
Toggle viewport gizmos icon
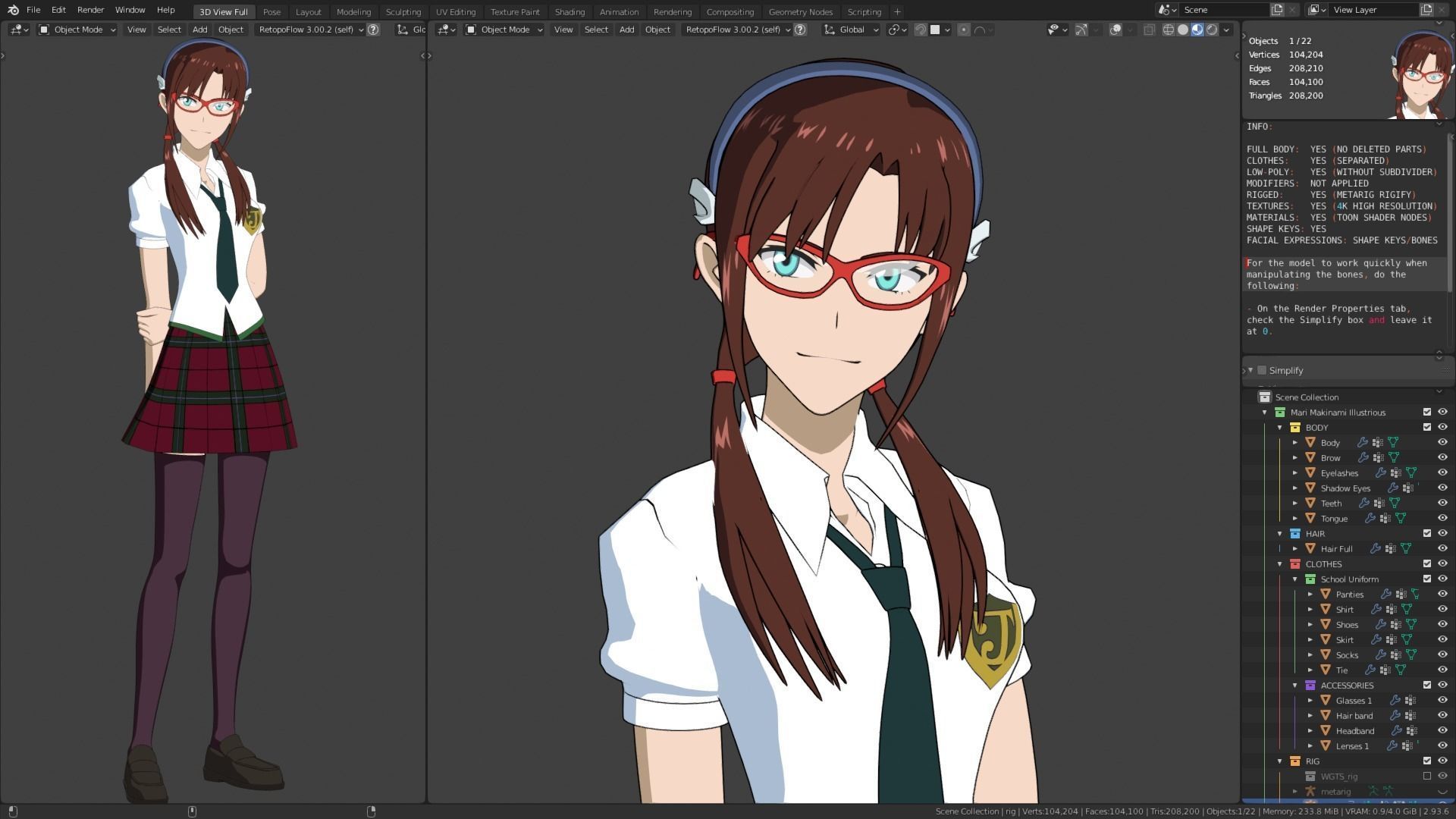(1081, 30)
